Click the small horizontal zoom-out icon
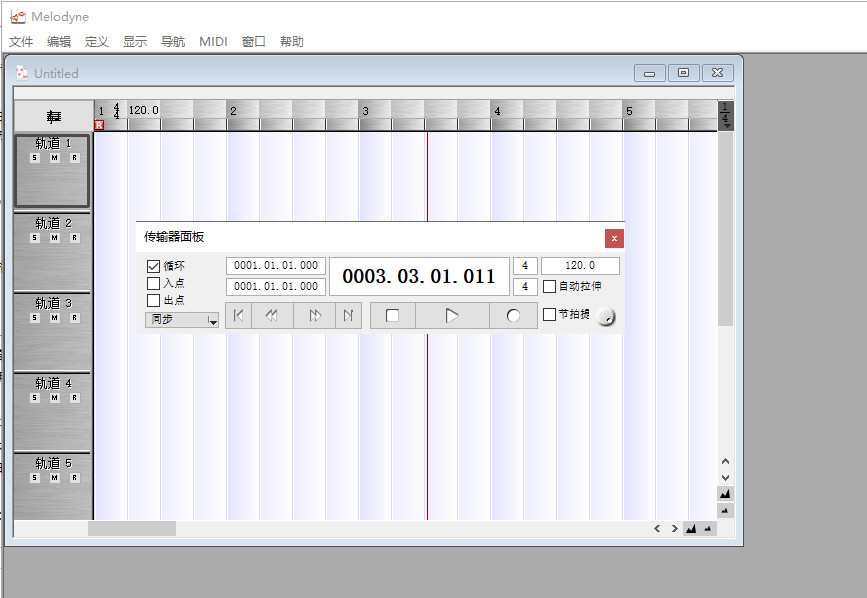Screen dimensions: 867x598 [x=708, y=529]
